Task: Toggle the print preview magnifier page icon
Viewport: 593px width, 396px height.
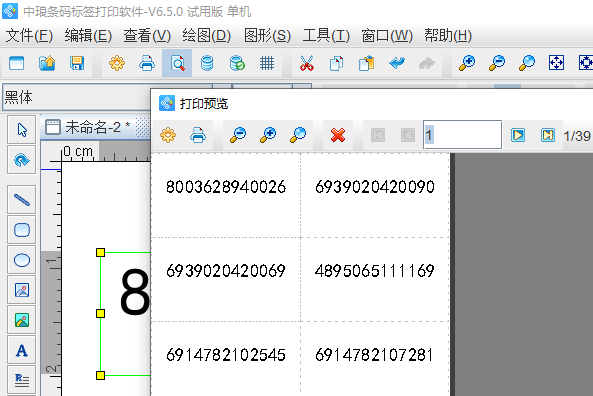Action: click(177, 63)
